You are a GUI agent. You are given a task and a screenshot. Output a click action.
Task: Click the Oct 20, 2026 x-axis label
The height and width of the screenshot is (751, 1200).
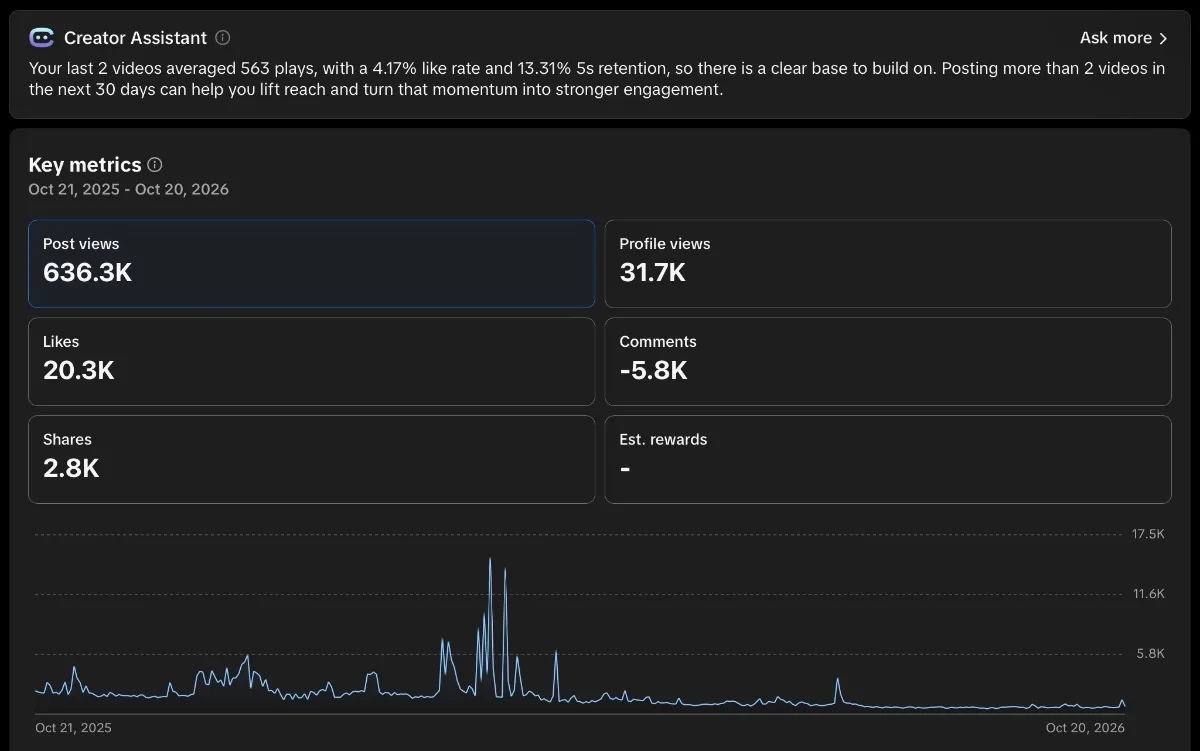[1085, 728]
